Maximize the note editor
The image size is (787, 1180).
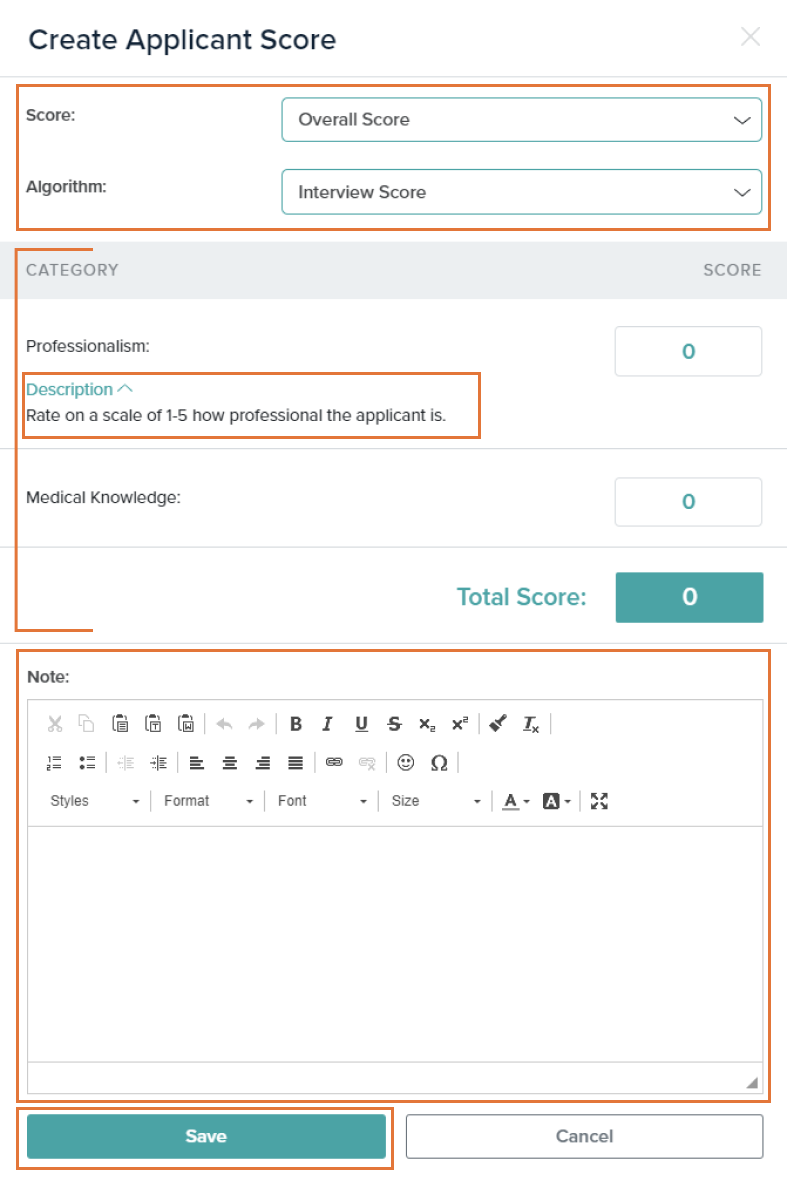[x=599, y=801]
